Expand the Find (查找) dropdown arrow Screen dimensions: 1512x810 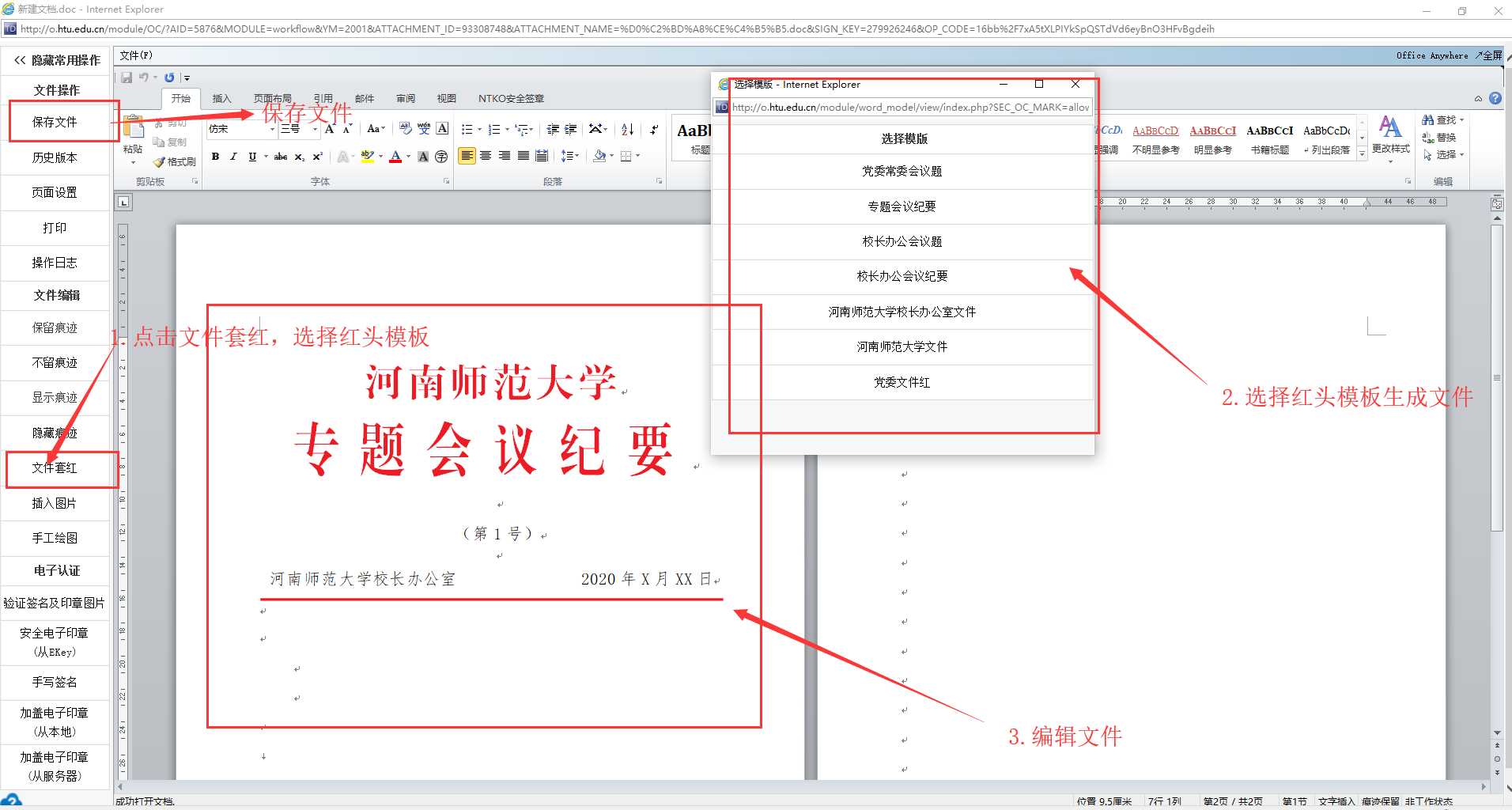tap(1461, 120)
